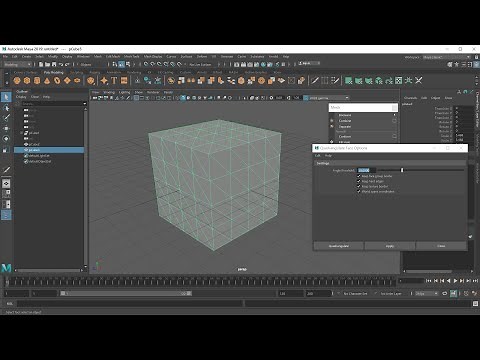Open the Modeling menu set dropdown

(x=18, y=64)
